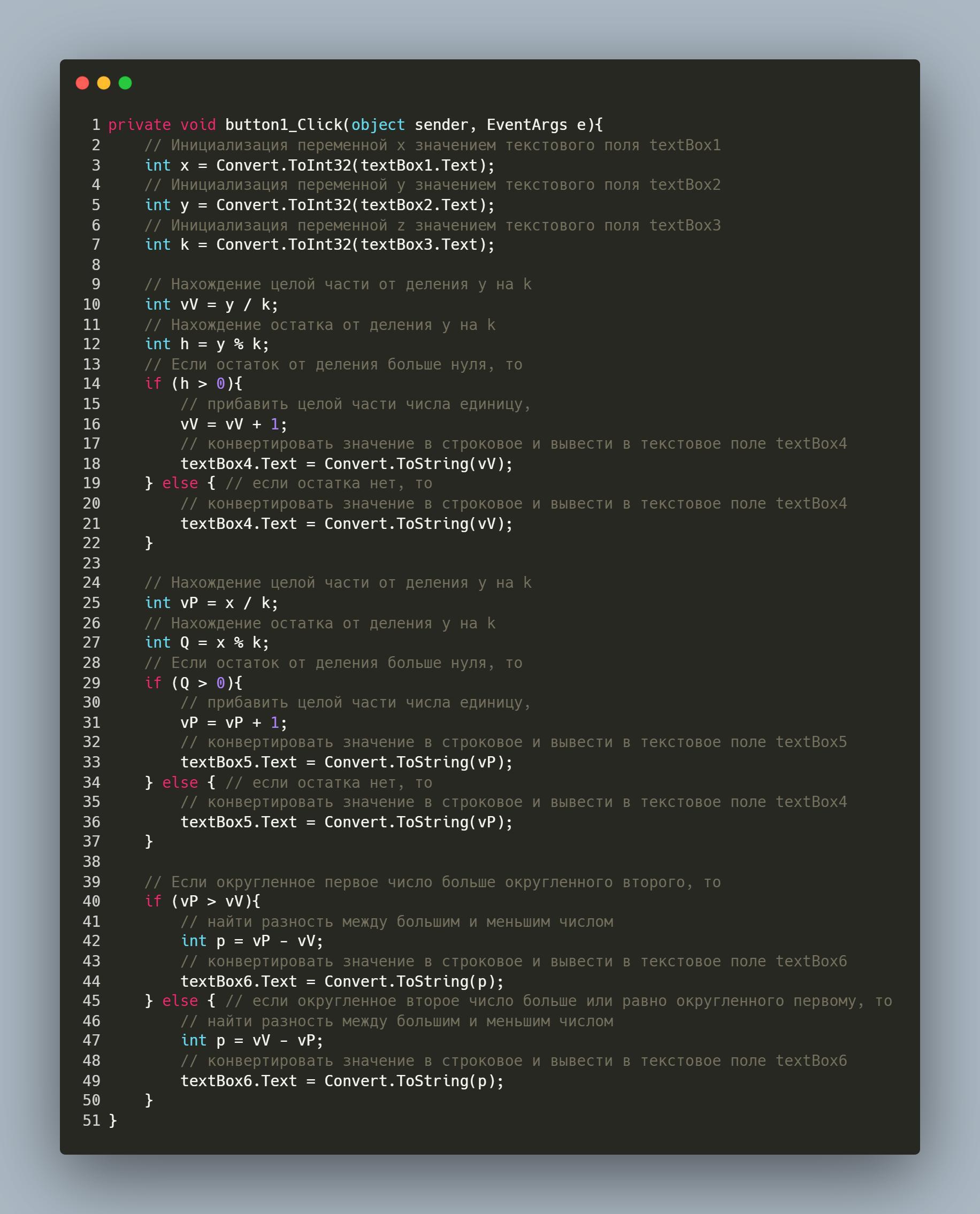Click the 'int p = vP - vV;' line
This screenshot has height=1214, width=980.
coord(252,940)
